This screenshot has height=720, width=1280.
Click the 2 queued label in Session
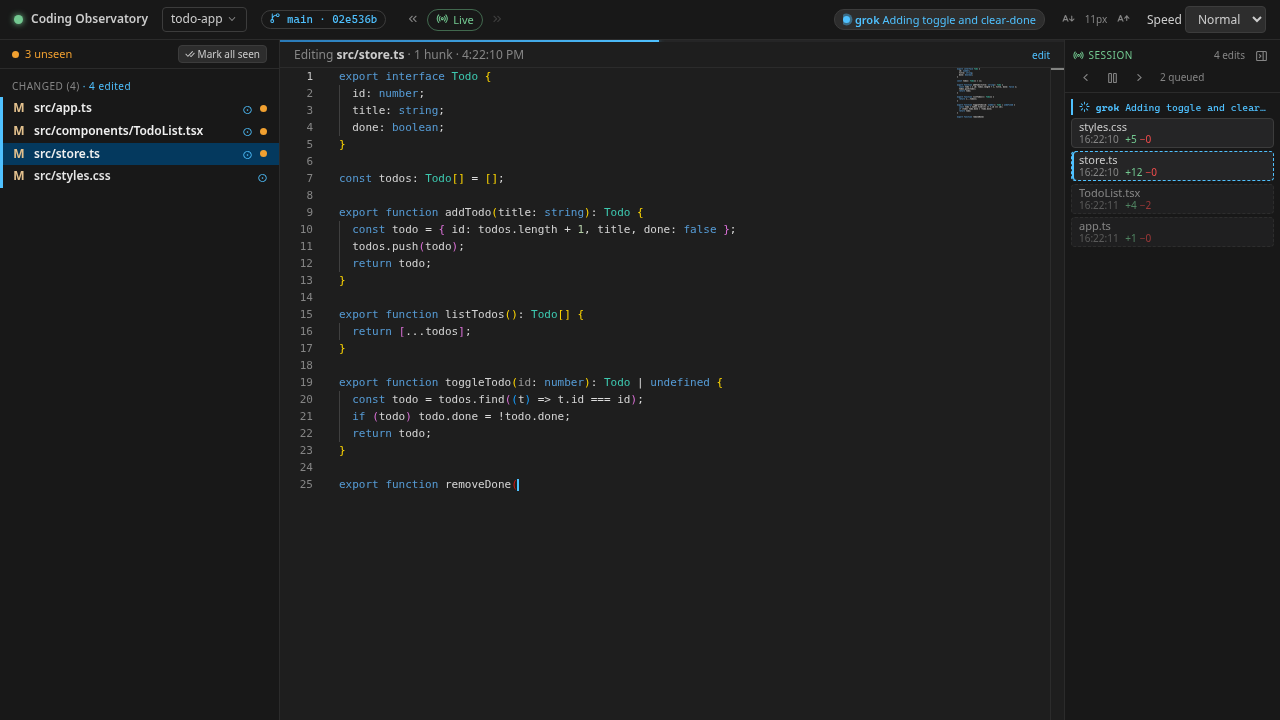[x=1182, y=78]
